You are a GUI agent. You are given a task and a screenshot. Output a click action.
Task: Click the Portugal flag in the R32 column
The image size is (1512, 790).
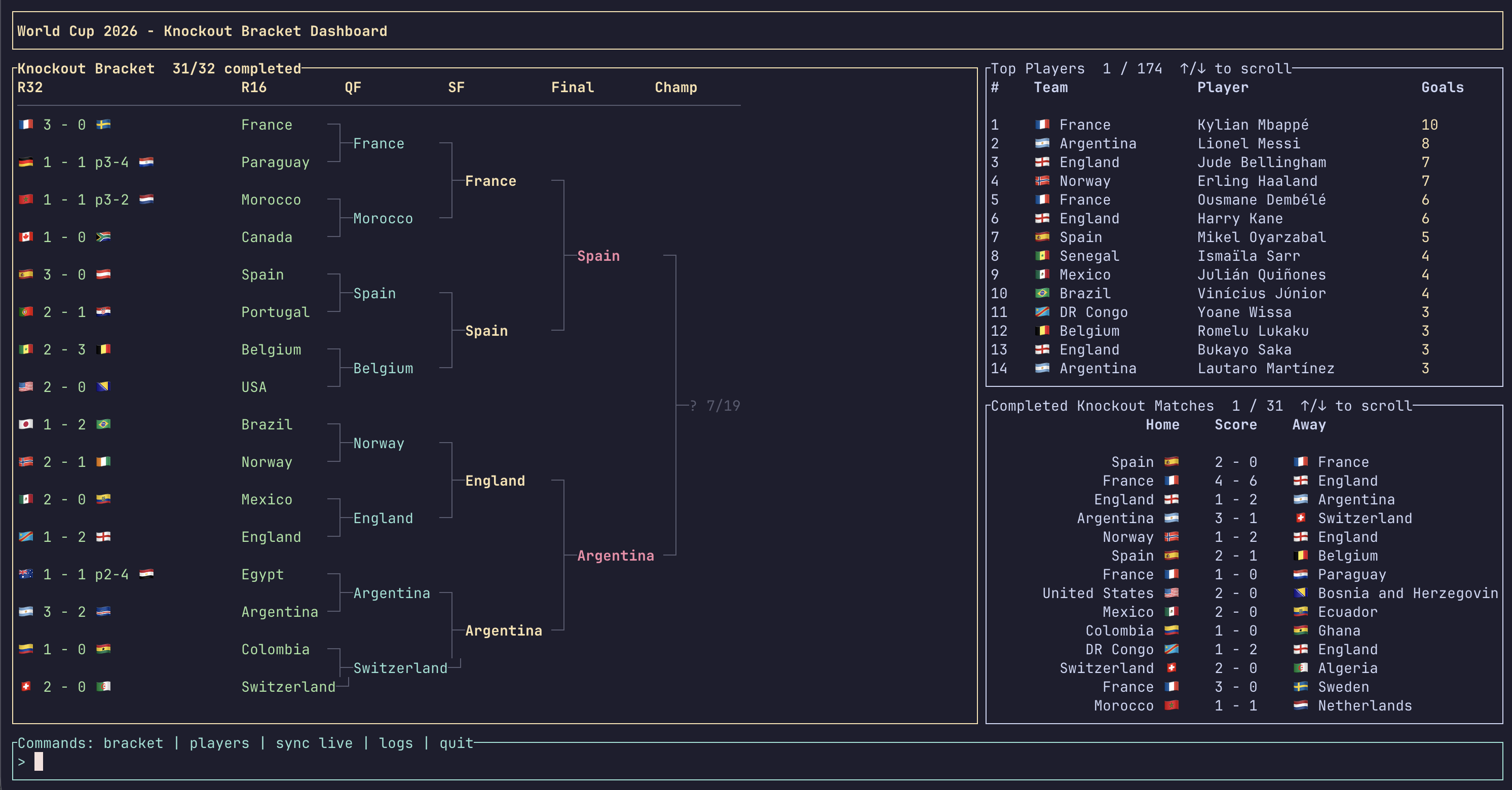click(26, 312)
